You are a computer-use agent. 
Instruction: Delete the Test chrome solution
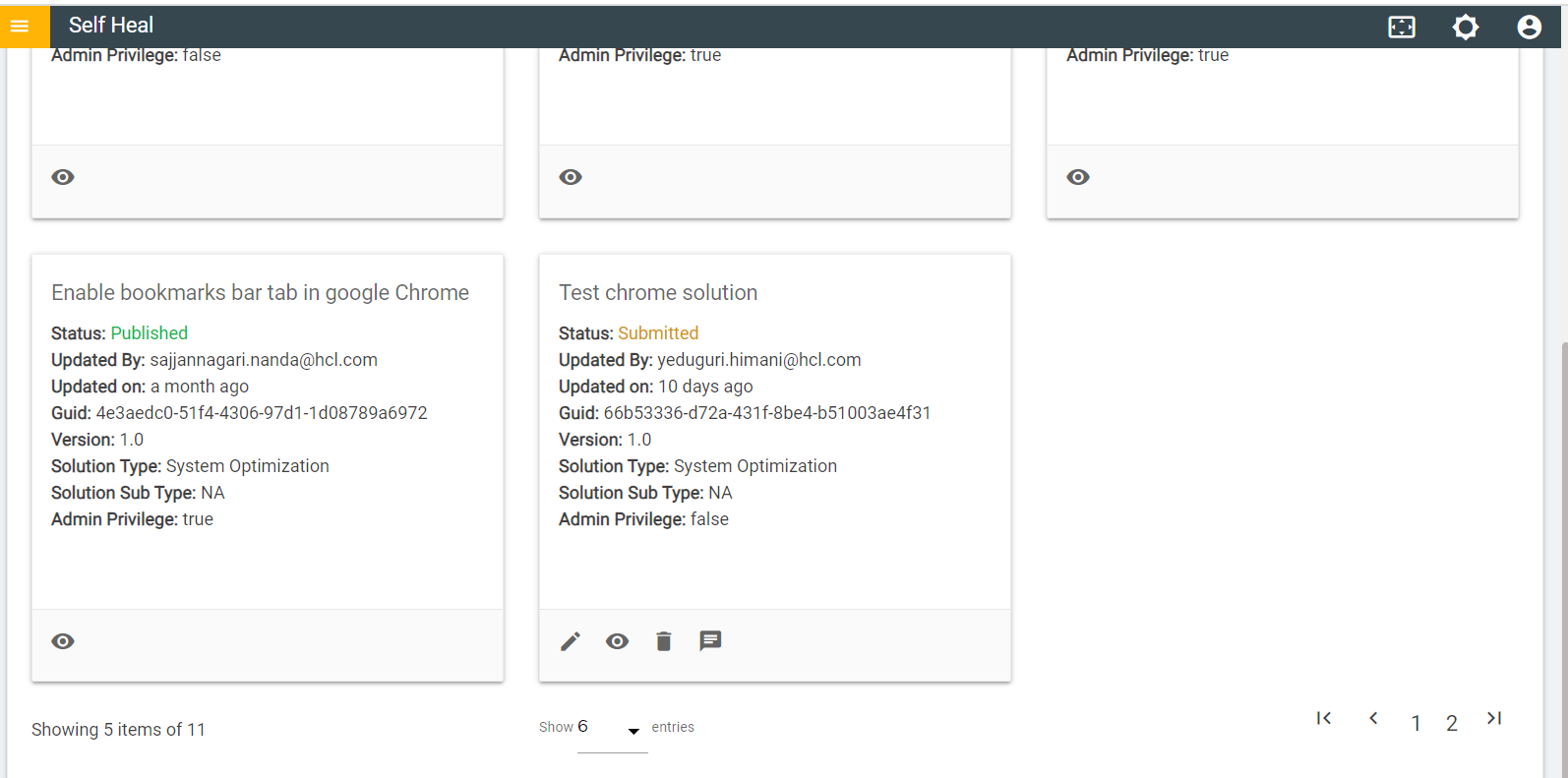[664, 641]
